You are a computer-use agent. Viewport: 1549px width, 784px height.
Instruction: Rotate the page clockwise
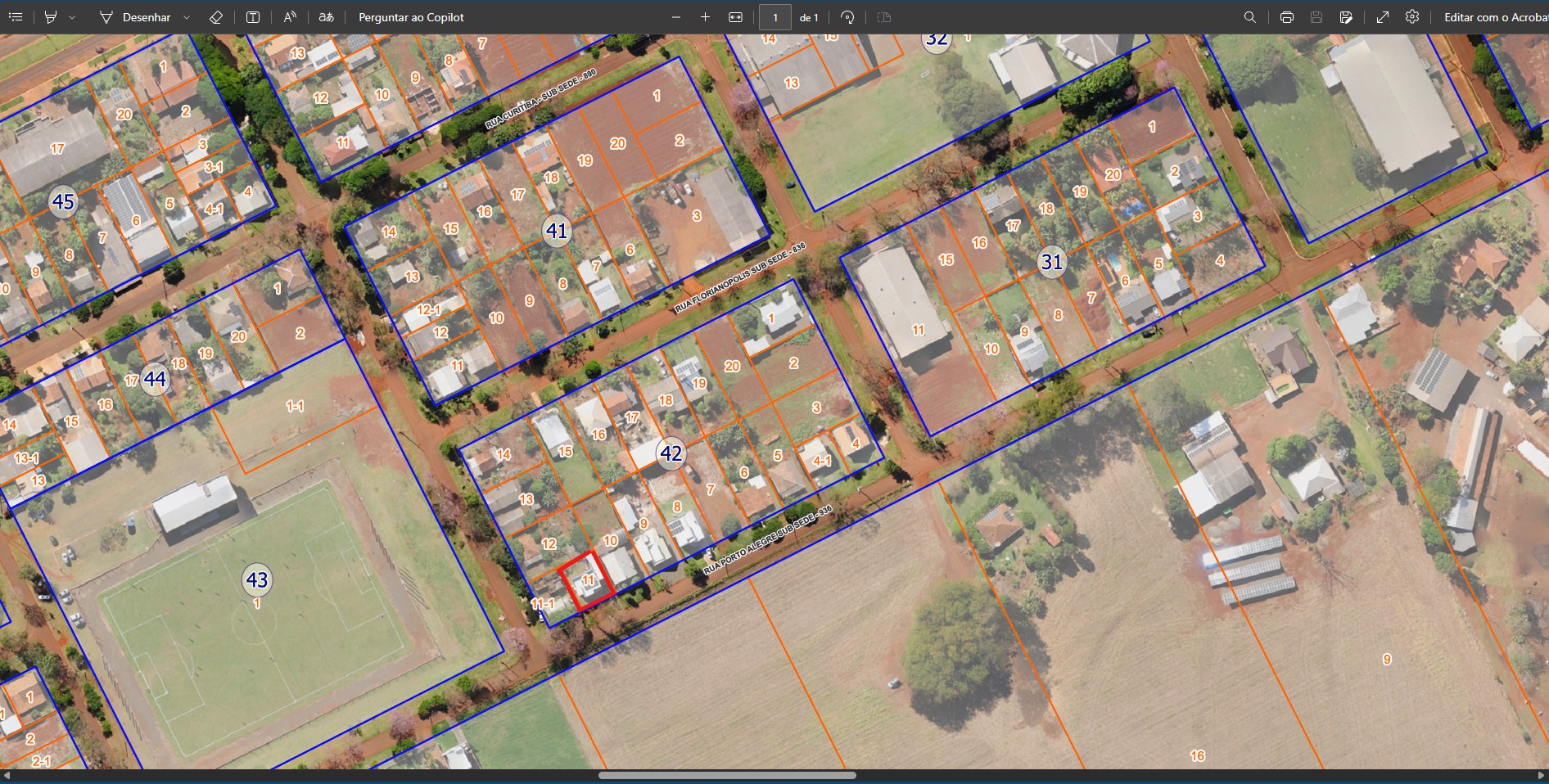(847, 17)
